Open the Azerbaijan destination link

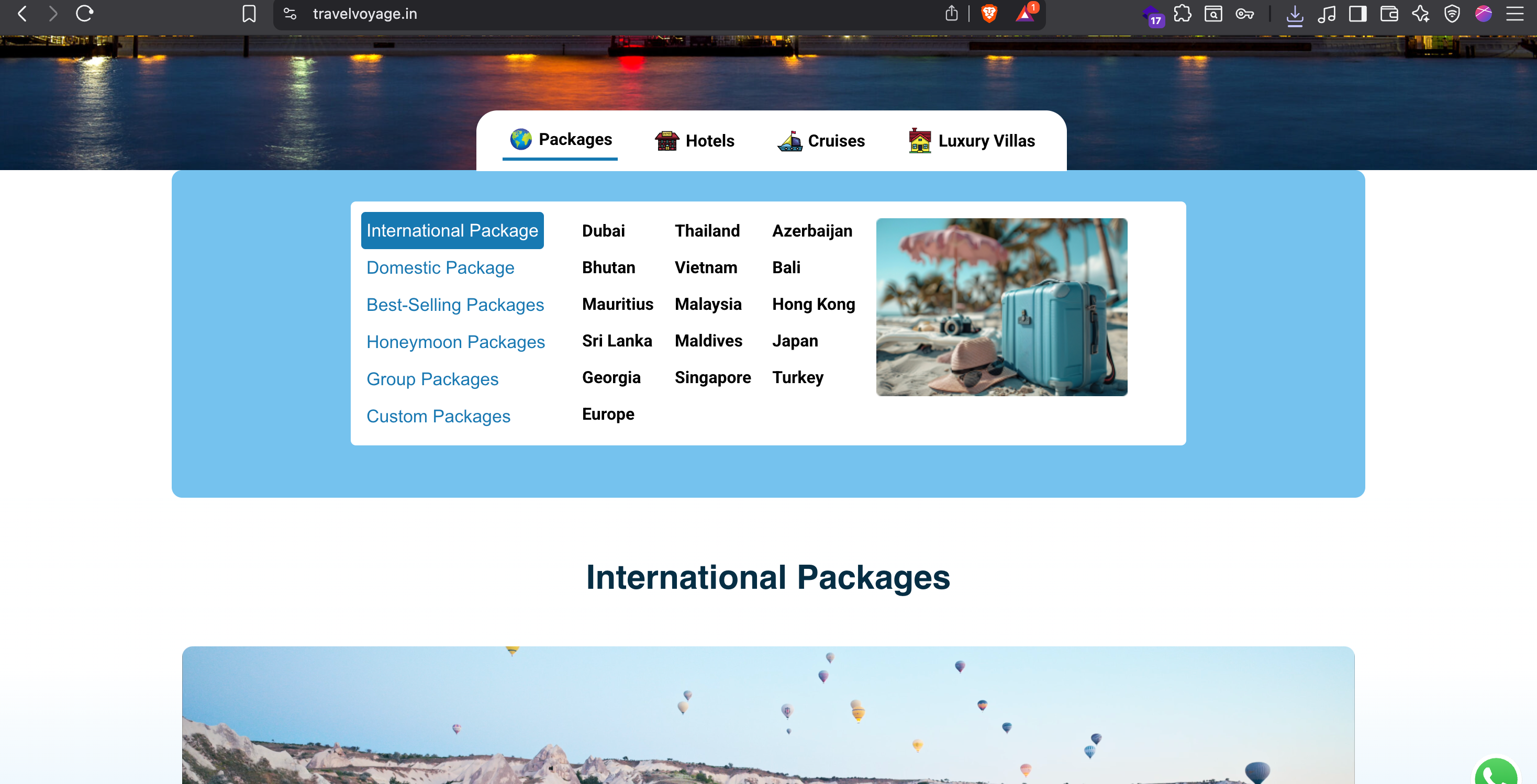pos(811,231)
